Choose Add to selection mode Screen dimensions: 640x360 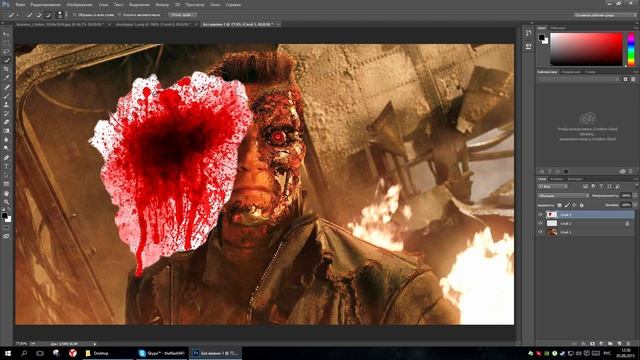pyautogui.click(x=39, y=15)
